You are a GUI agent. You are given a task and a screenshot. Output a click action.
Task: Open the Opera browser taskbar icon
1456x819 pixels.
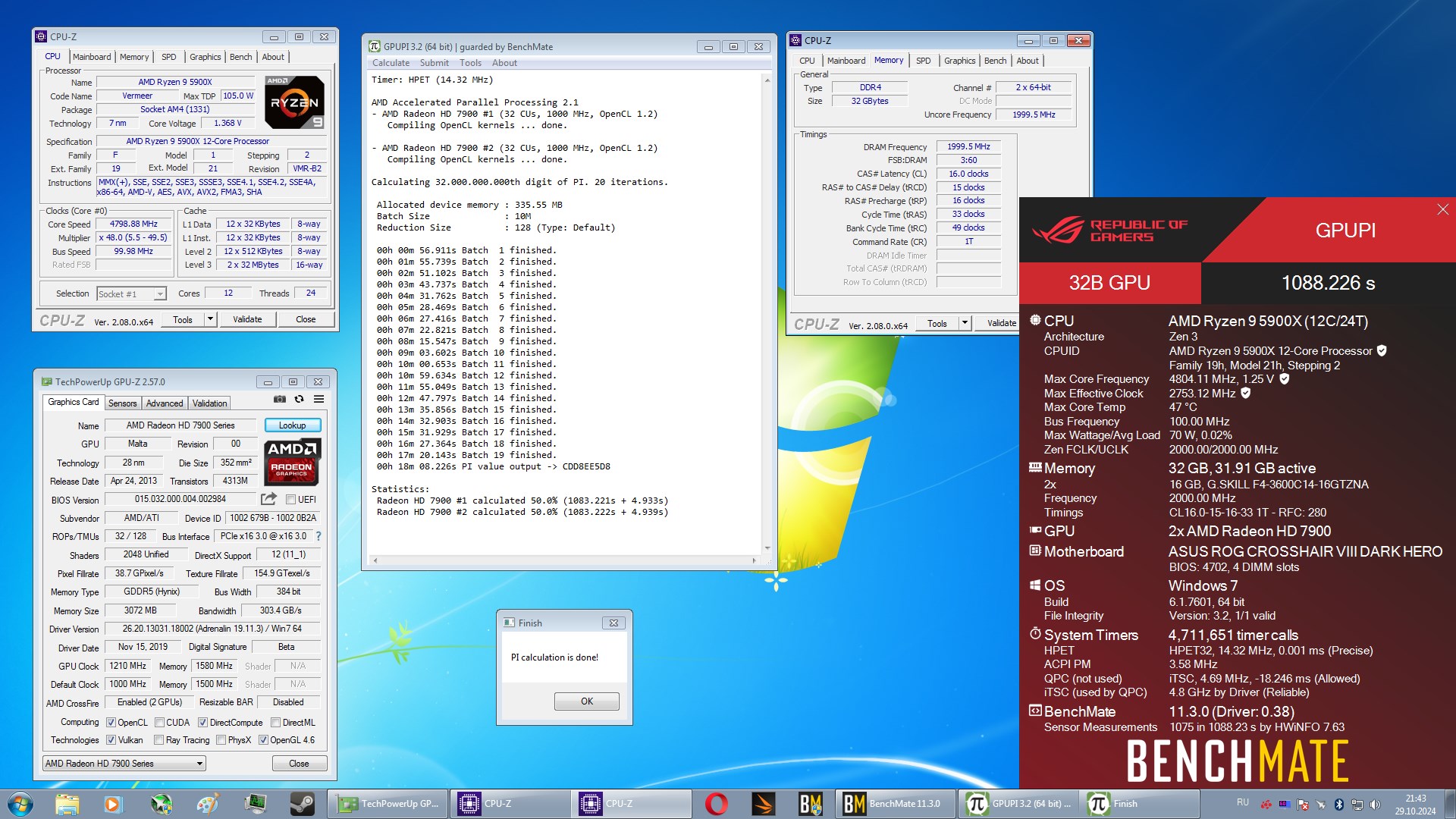point(716,804)
